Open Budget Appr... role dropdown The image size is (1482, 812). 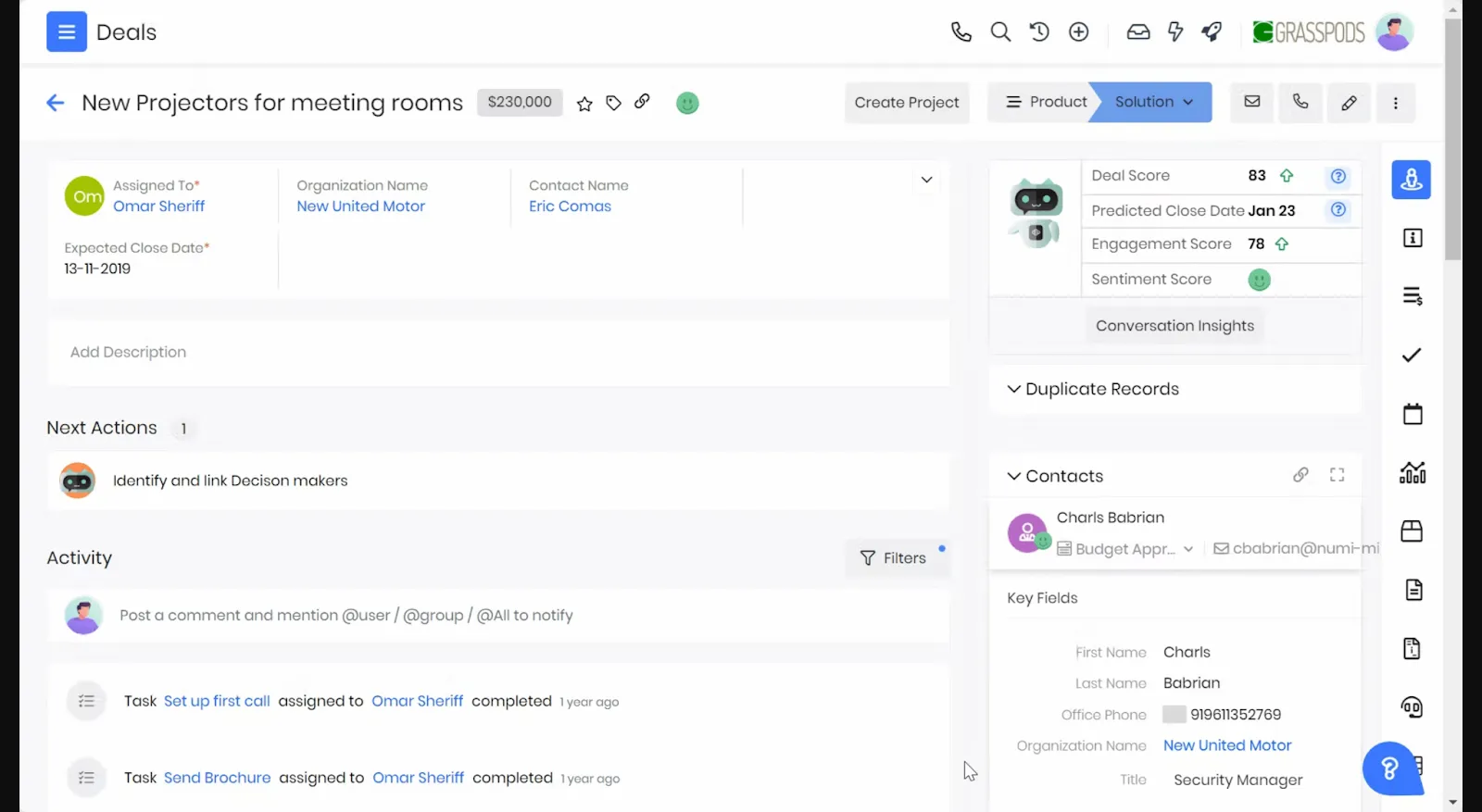1125,549
